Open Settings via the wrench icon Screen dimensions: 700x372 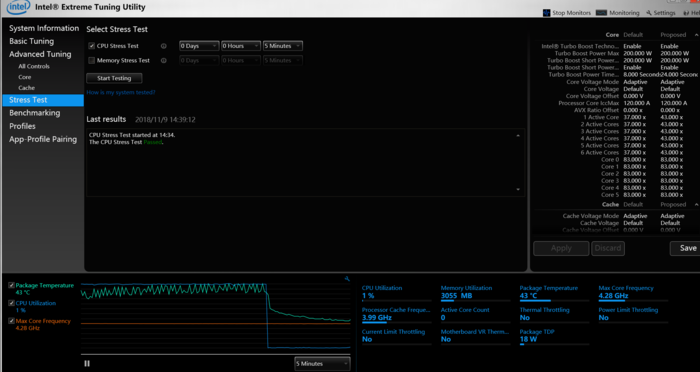coord(649,13)
